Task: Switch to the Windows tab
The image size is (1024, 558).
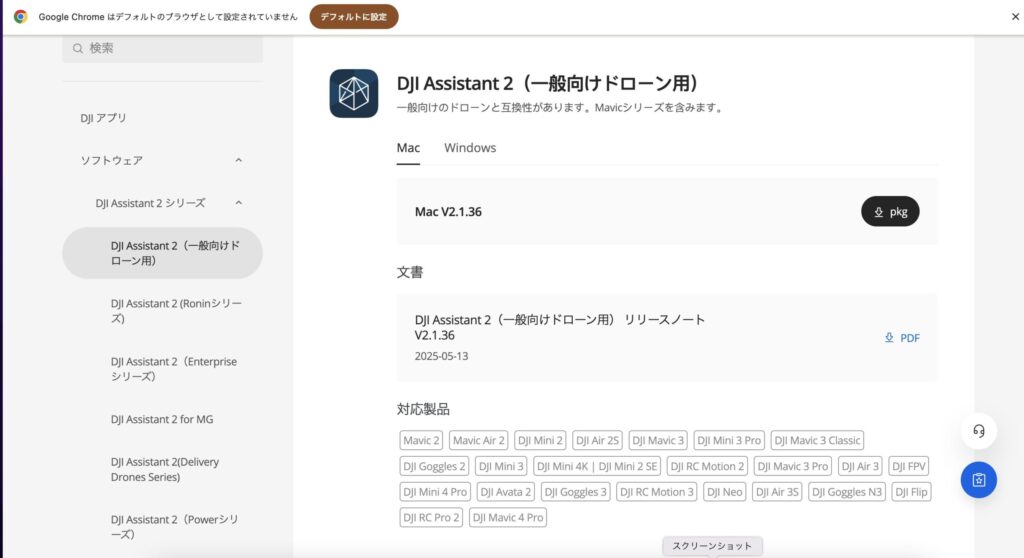Action: (470, 148)
